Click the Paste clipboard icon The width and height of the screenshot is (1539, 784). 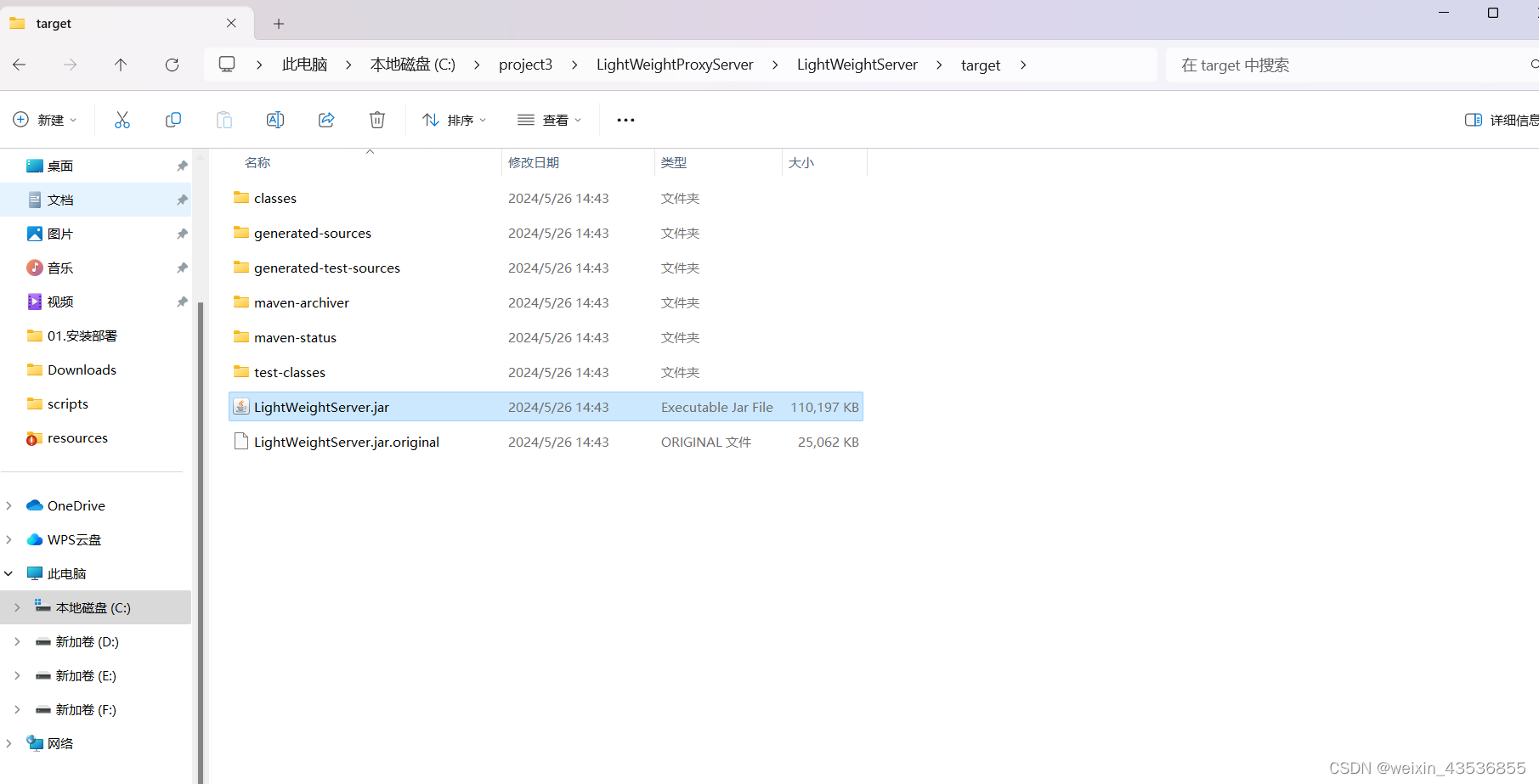point(224,120)
